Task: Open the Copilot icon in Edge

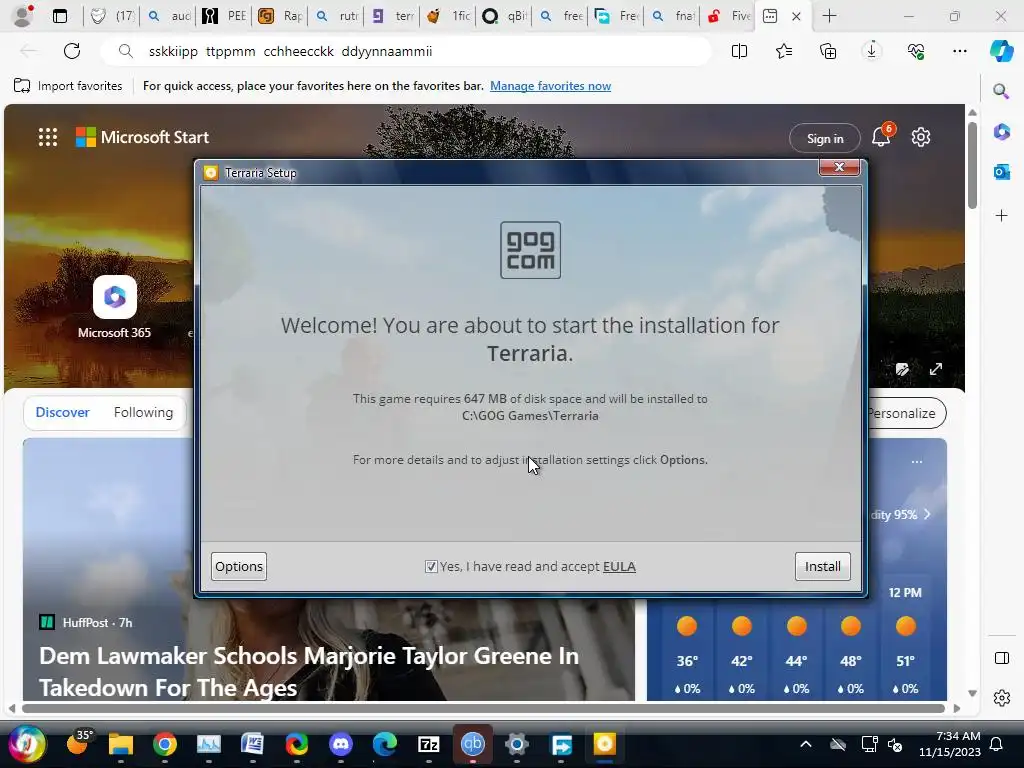Action: pyautogui.click(x=1001, y=51)
